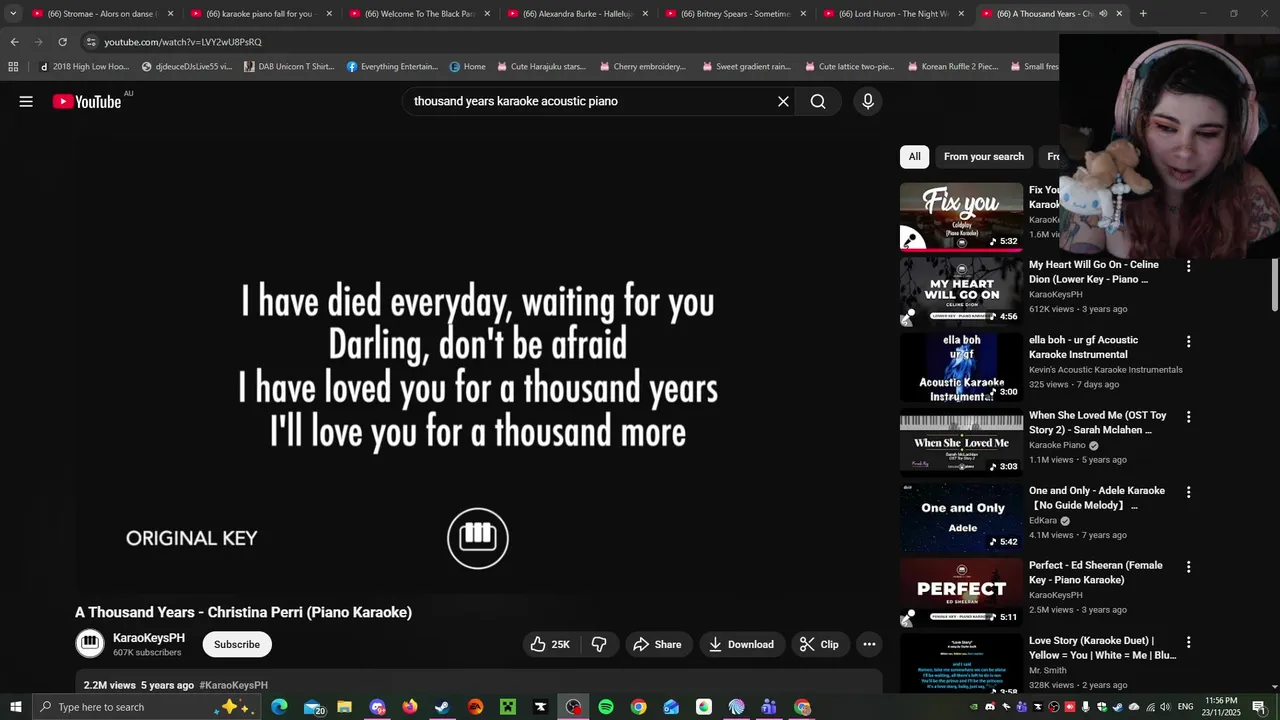The height and width of the screenshot is (720, 1280).
Task: Open options for When She Loved Me video
Action: coord(1188,416)
